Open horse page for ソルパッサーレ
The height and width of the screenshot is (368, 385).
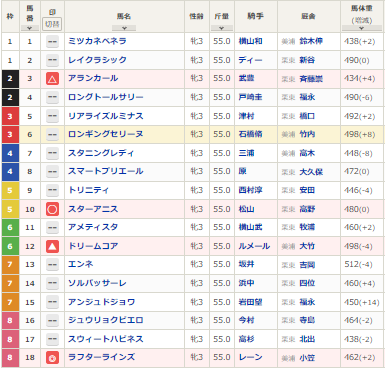click(97, 283)
